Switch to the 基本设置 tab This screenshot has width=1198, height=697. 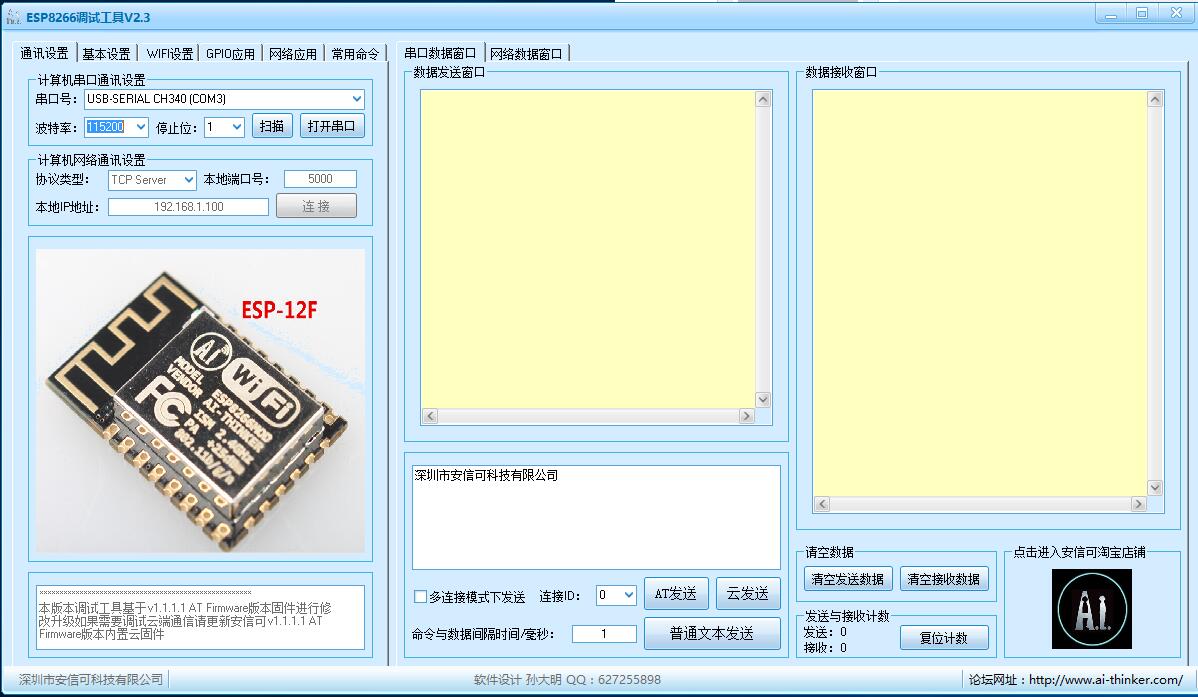click(x=106, y=53)
